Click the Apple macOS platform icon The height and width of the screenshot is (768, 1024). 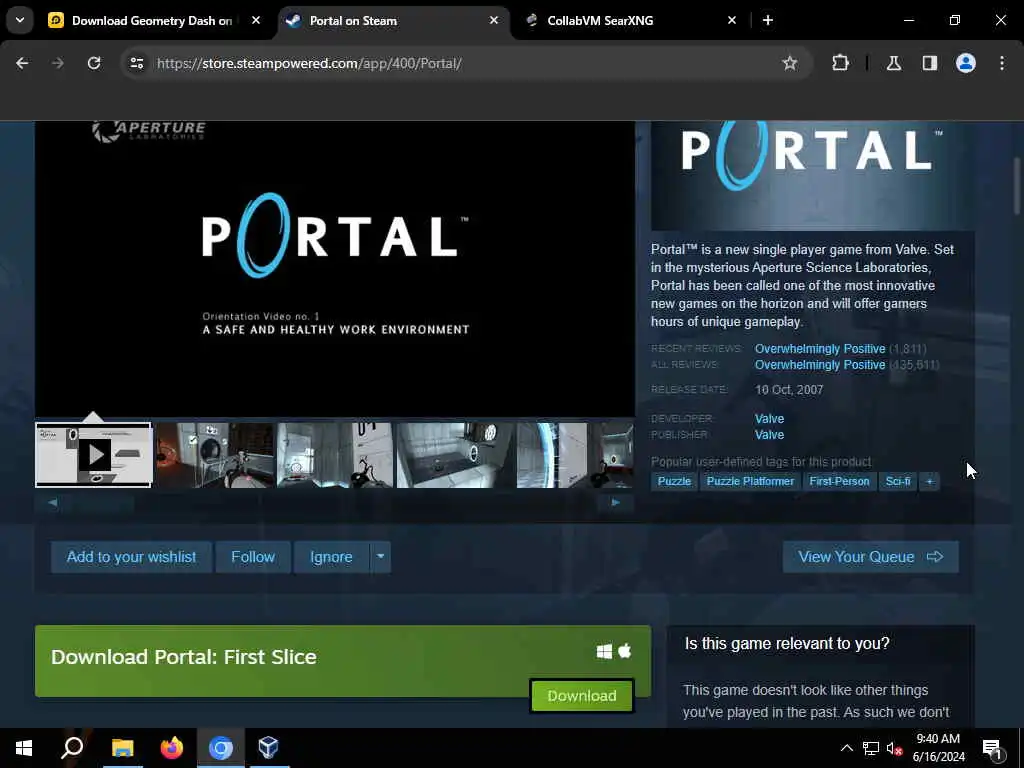(x=625, y=650)
